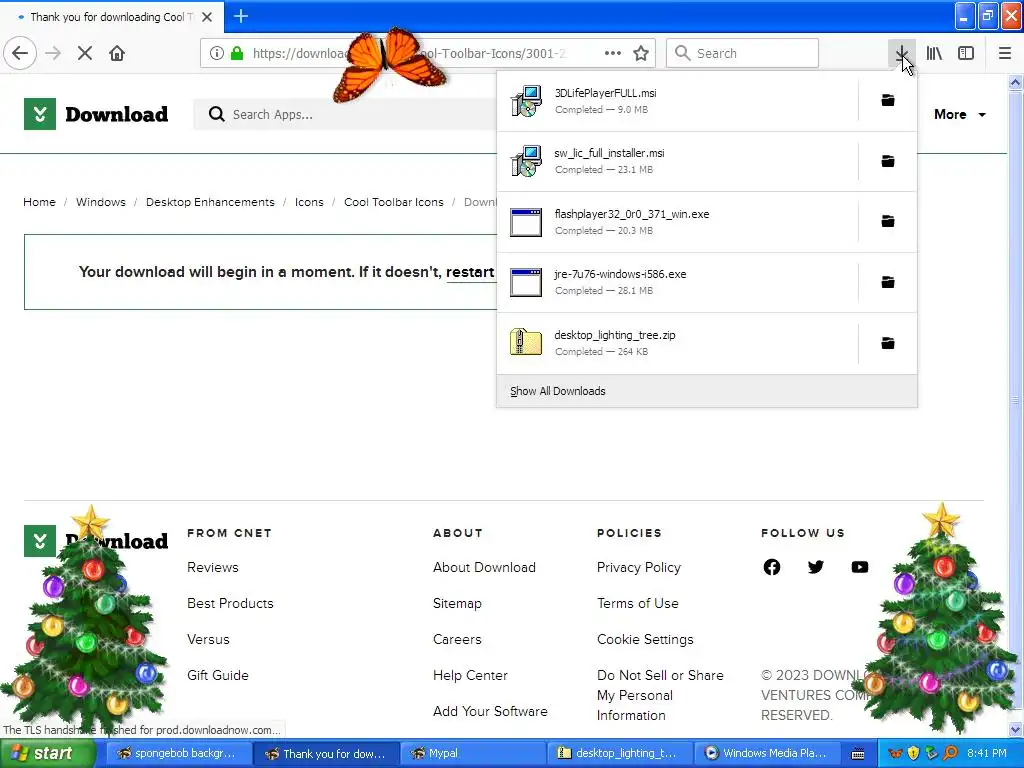The image size is (1024, 768).
Task: Toggle the downloads panel arrow button
Action: point(901,53)
